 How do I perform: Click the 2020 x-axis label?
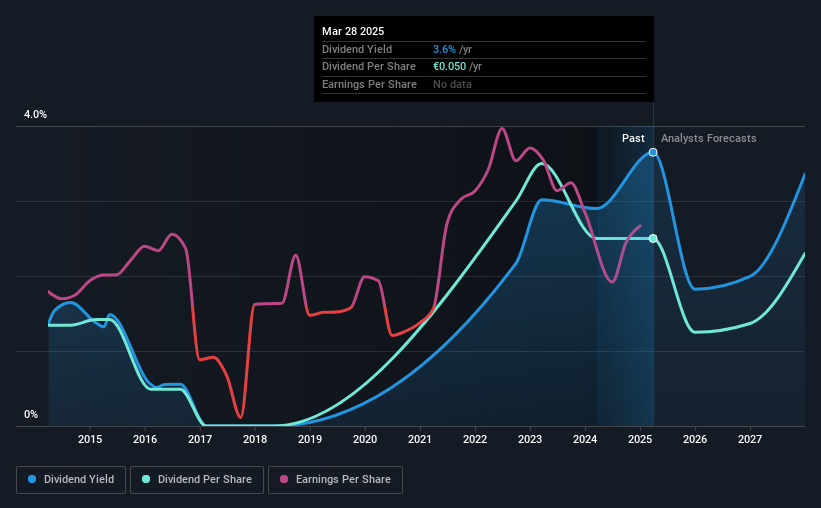[365, 439]
